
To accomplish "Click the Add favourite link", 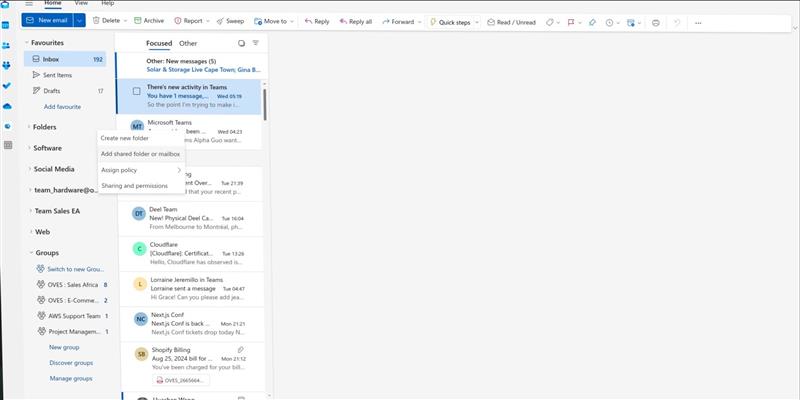I will tap(62, 107).
